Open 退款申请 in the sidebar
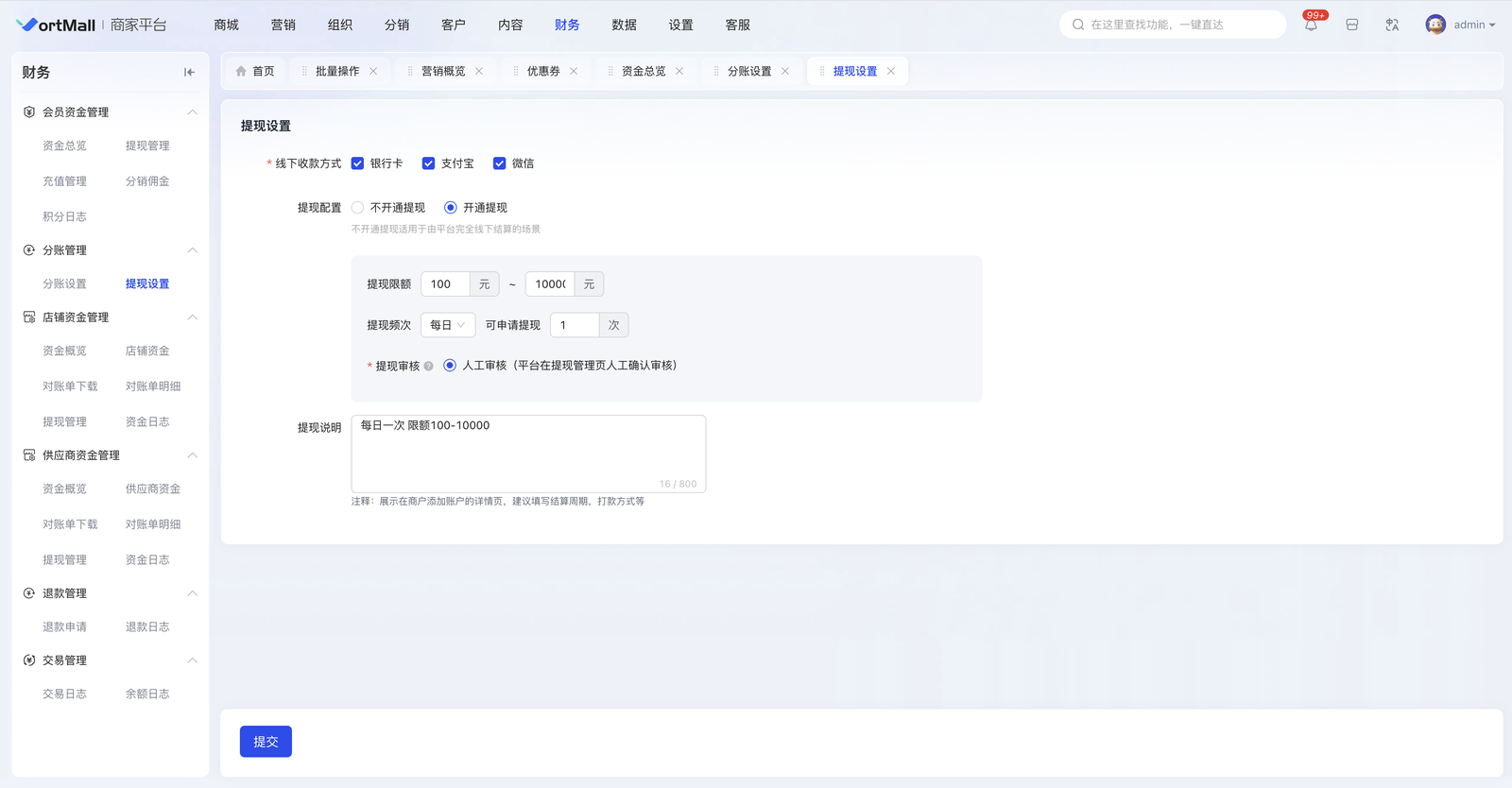1512x788 pixels. (64, 627)
